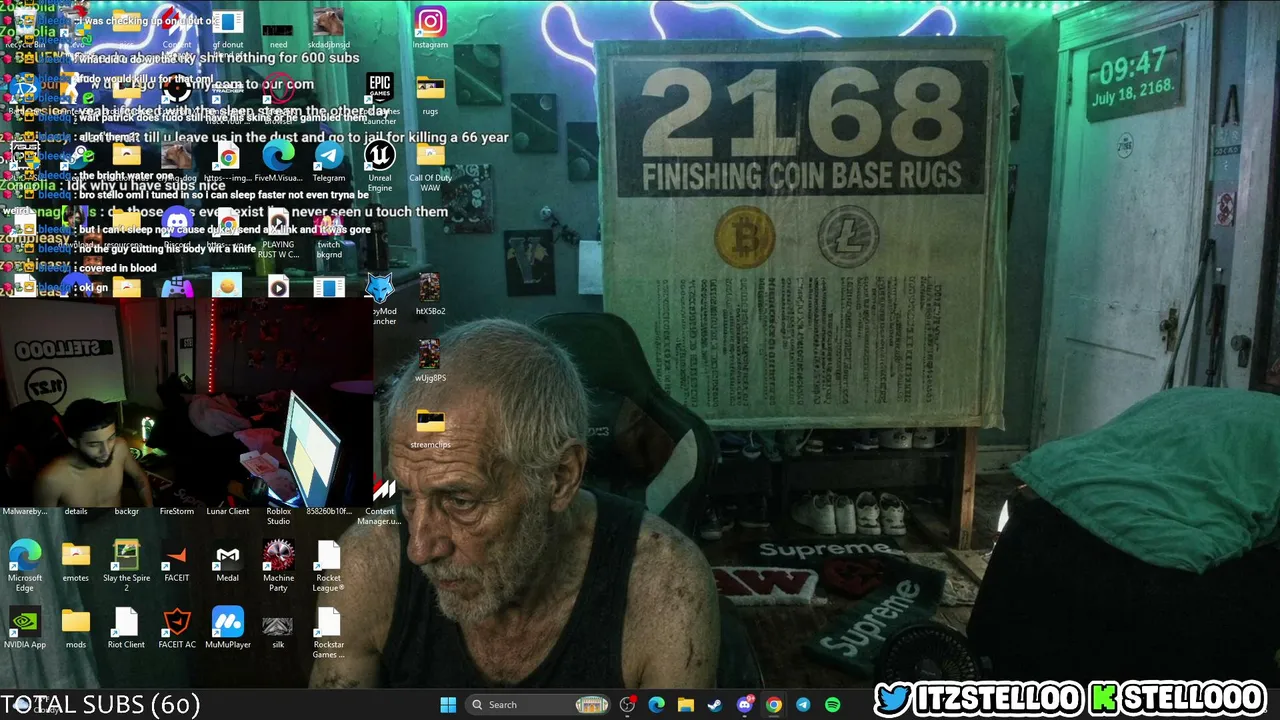Open the Rocket League shortcut

pos(329,566)
